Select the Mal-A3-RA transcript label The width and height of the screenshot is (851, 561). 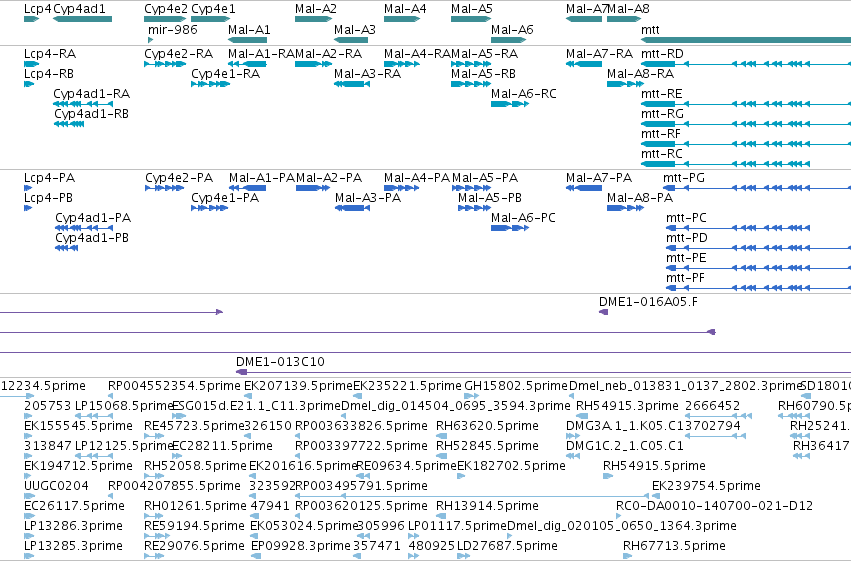click(367, 74)
